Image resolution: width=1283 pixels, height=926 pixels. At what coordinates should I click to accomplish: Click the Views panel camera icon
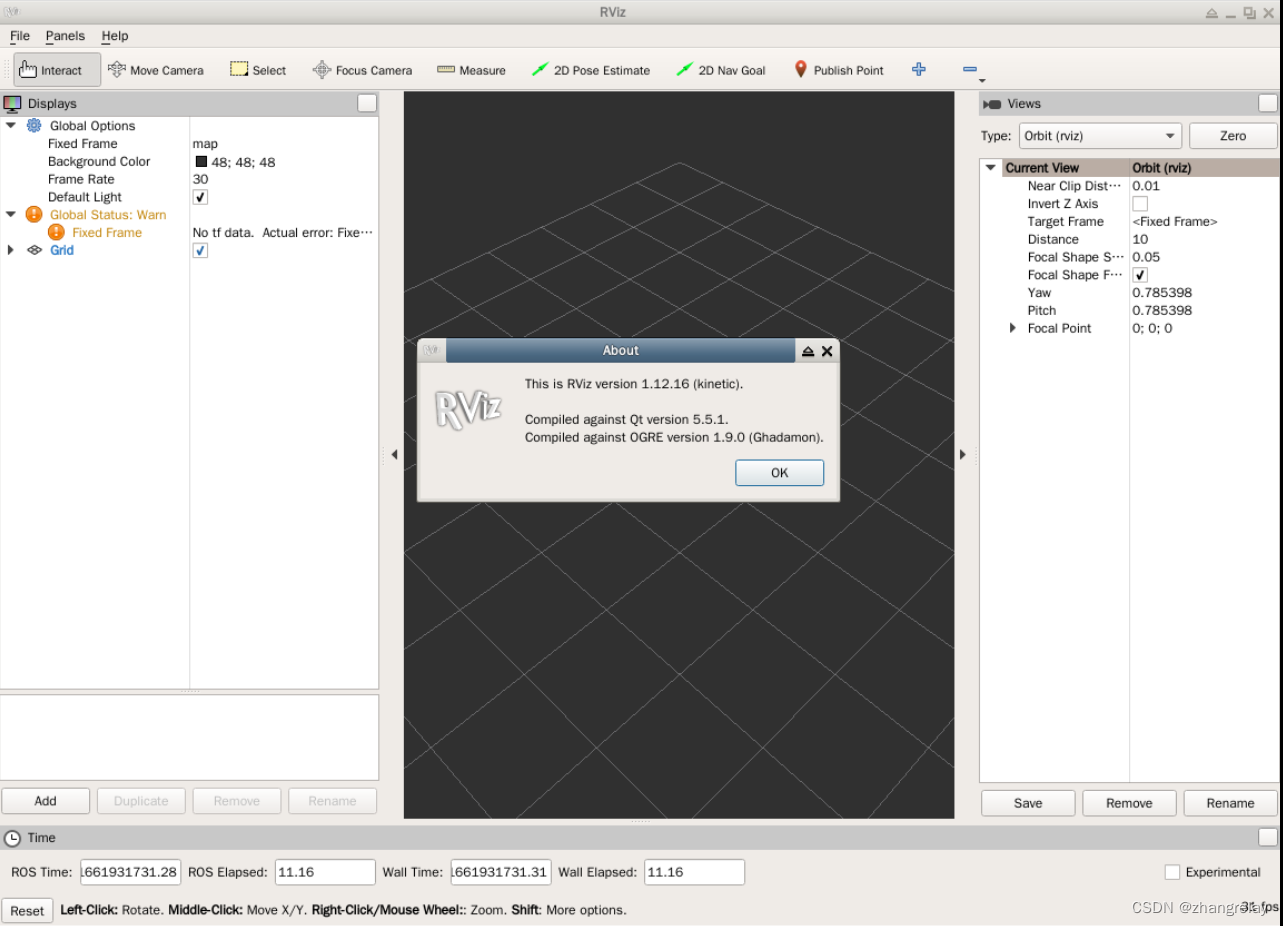coord(992,104)
